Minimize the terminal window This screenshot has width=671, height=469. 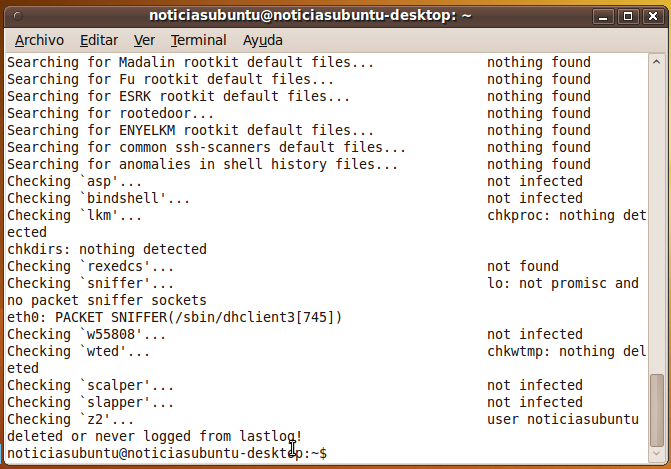(x=603, y=16)
